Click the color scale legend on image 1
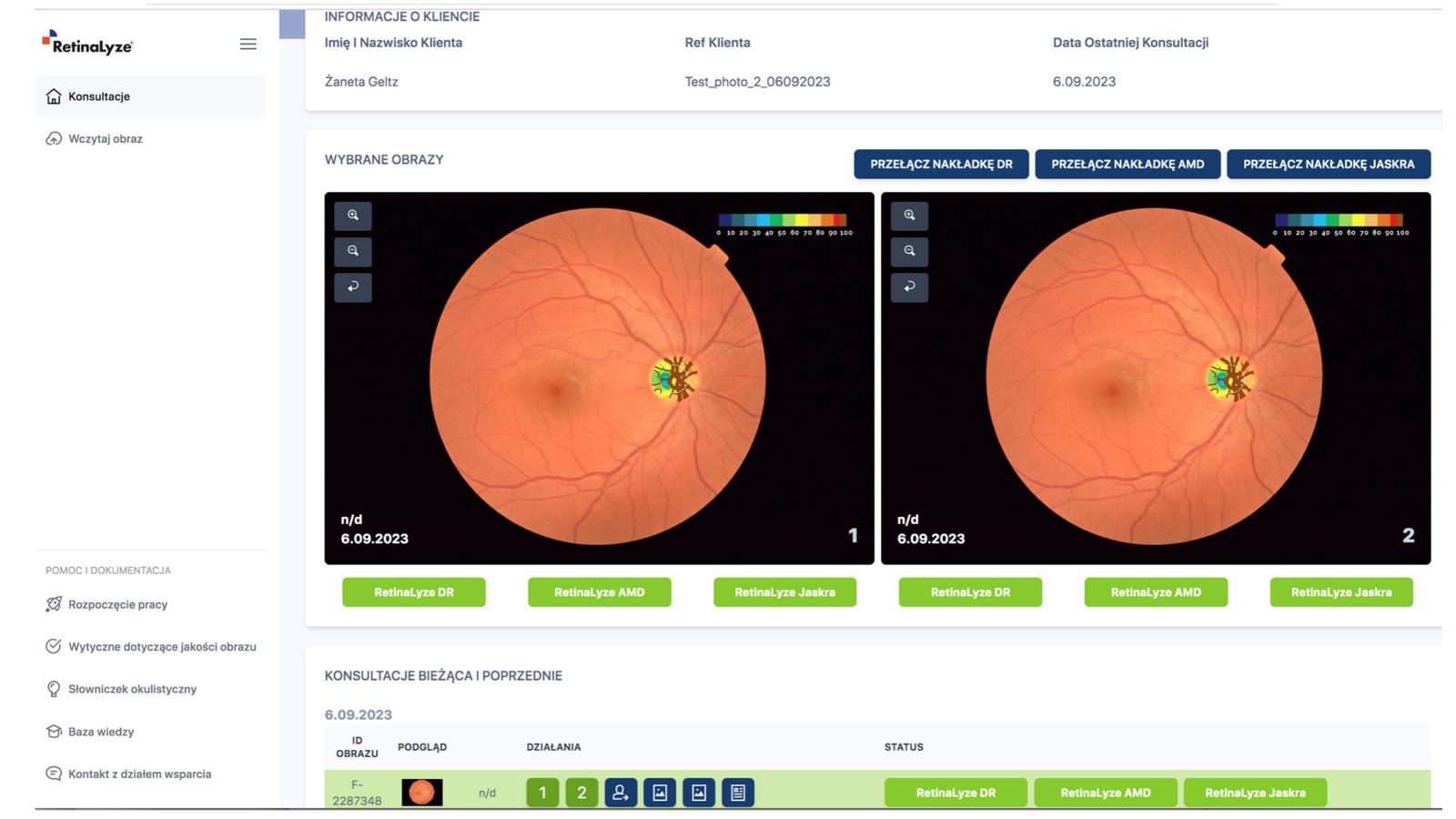1456x819 pixels. click(x=783, y=224)
